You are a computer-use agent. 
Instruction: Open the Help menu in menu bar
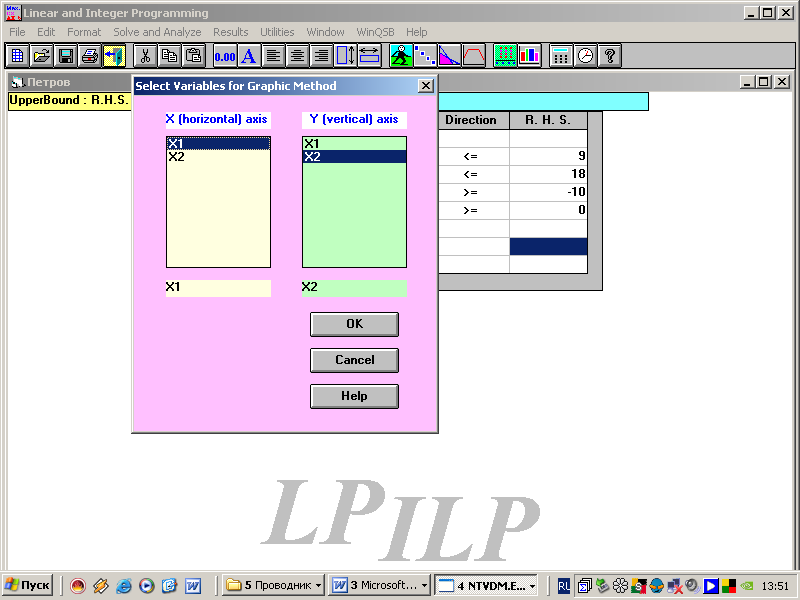pyautogui.click(x=417, y=32)
